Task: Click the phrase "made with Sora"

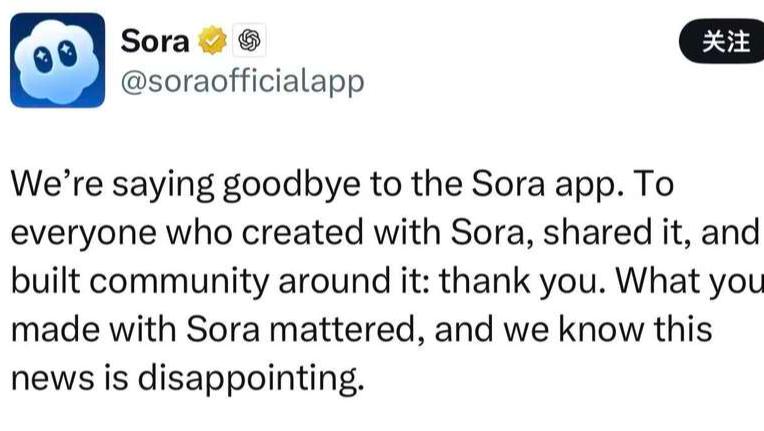Action: [x=137, y=328]
